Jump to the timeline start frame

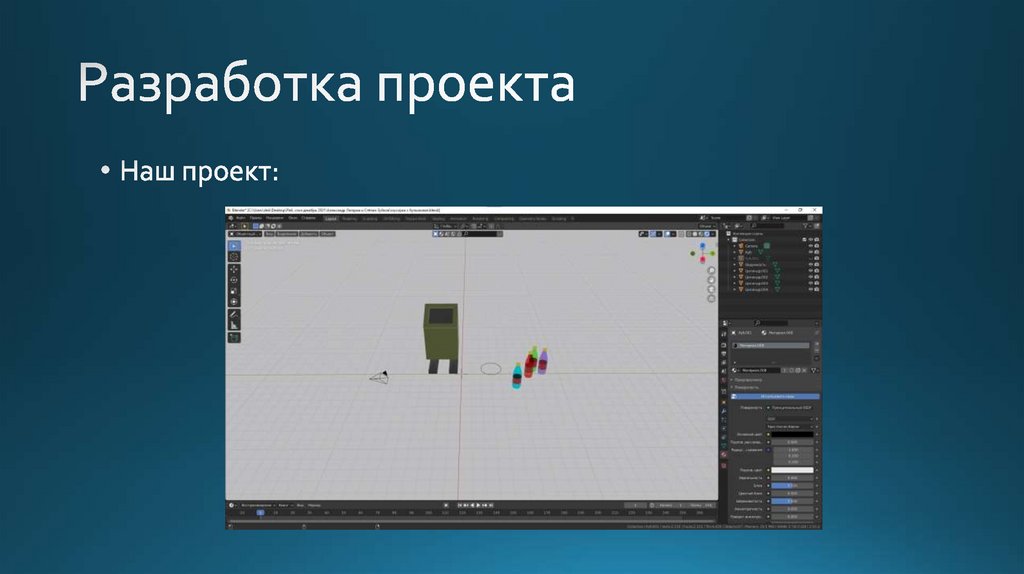pos(460,505)
